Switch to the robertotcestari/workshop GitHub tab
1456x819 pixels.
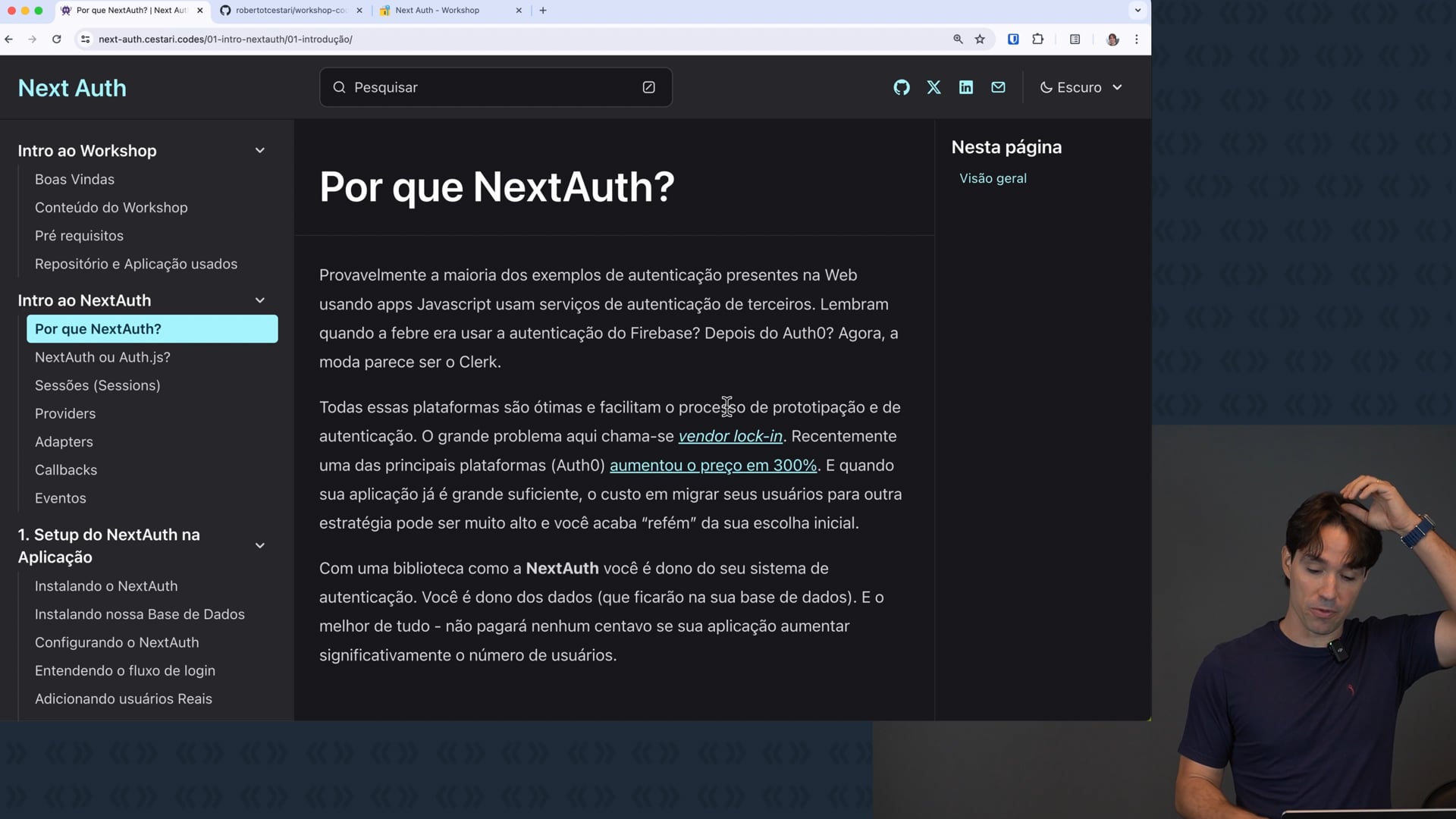point(290,11)
